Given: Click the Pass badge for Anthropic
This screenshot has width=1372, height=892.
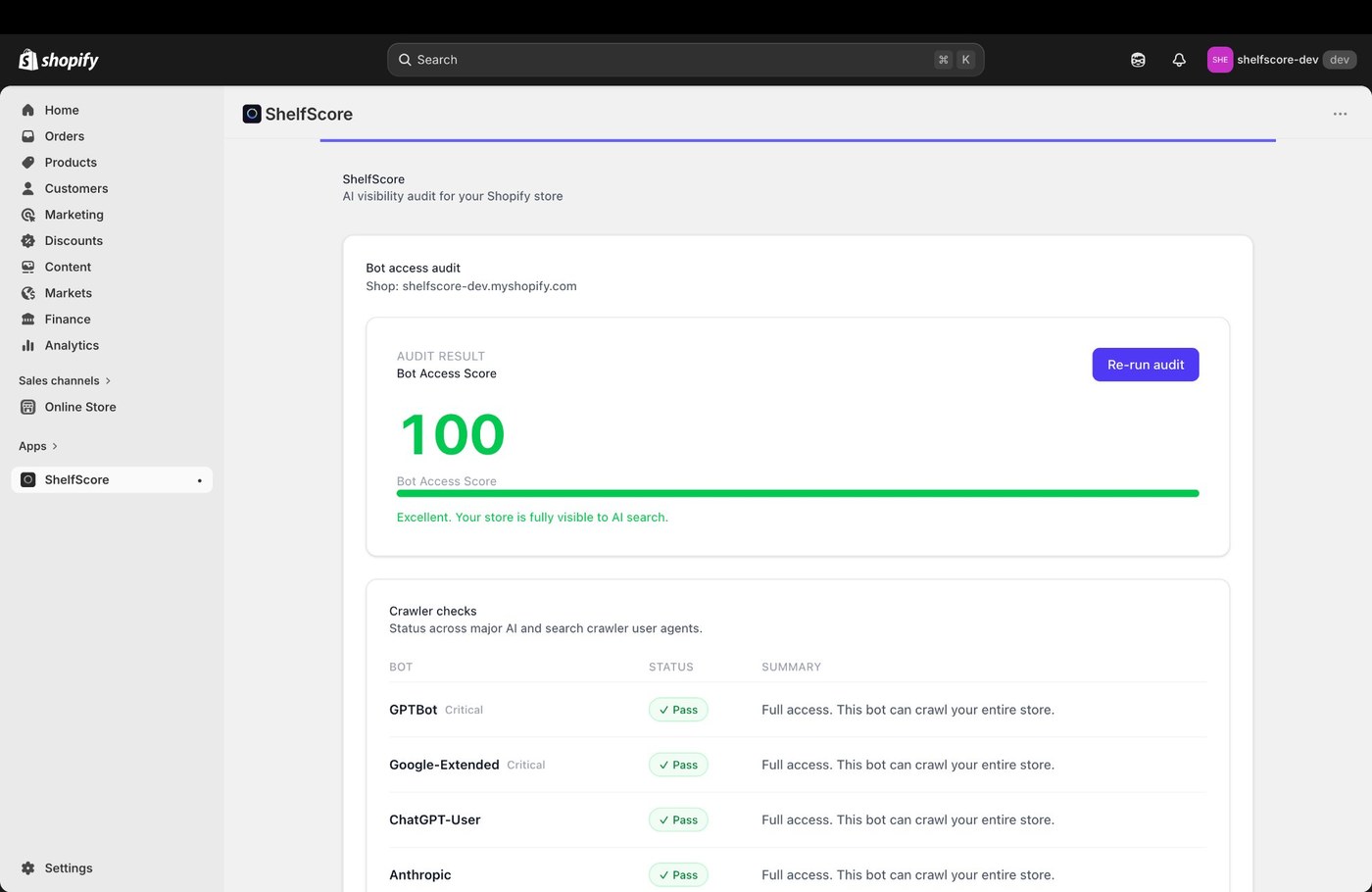Looking at the screenshot, I should click(678, 875).
